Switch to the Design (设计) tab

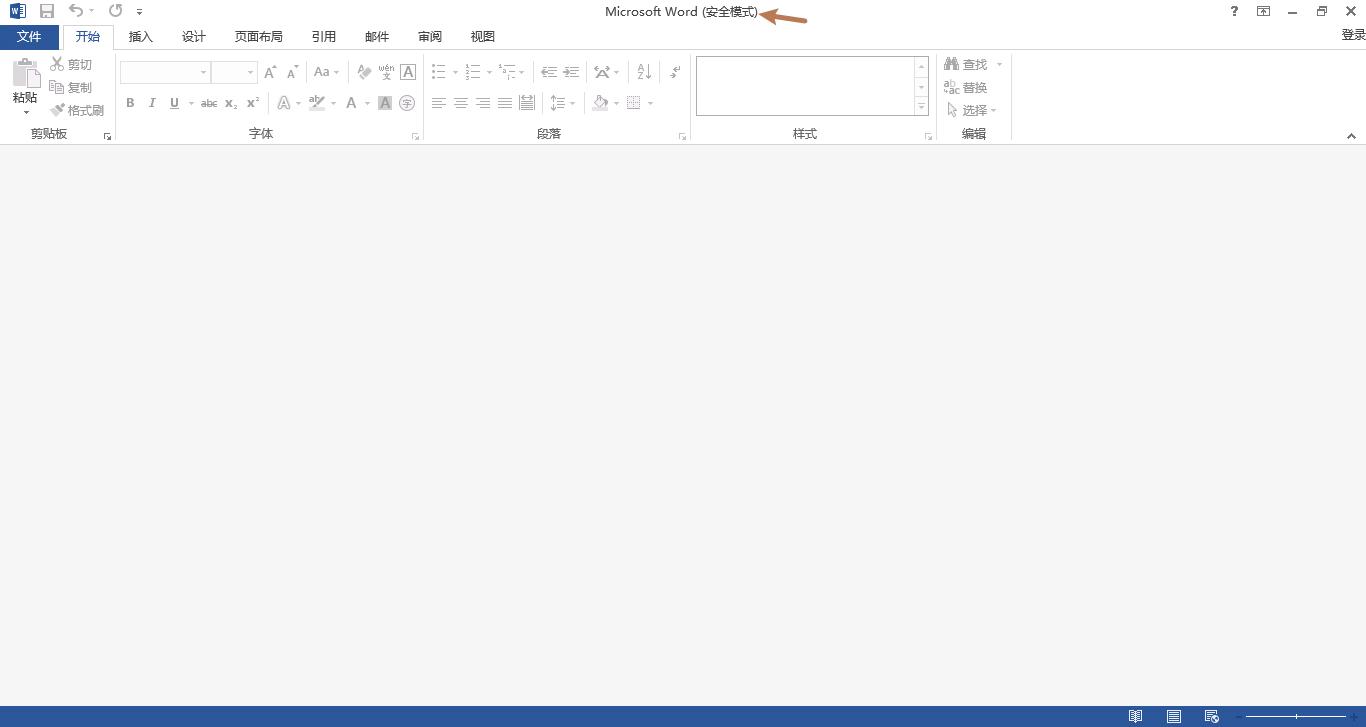tap(194, 37)
